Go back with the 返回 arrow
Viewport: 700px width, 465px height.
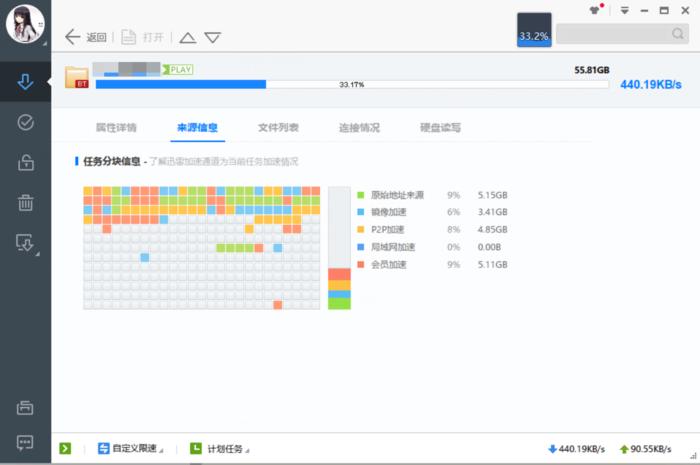pos(86,37)
